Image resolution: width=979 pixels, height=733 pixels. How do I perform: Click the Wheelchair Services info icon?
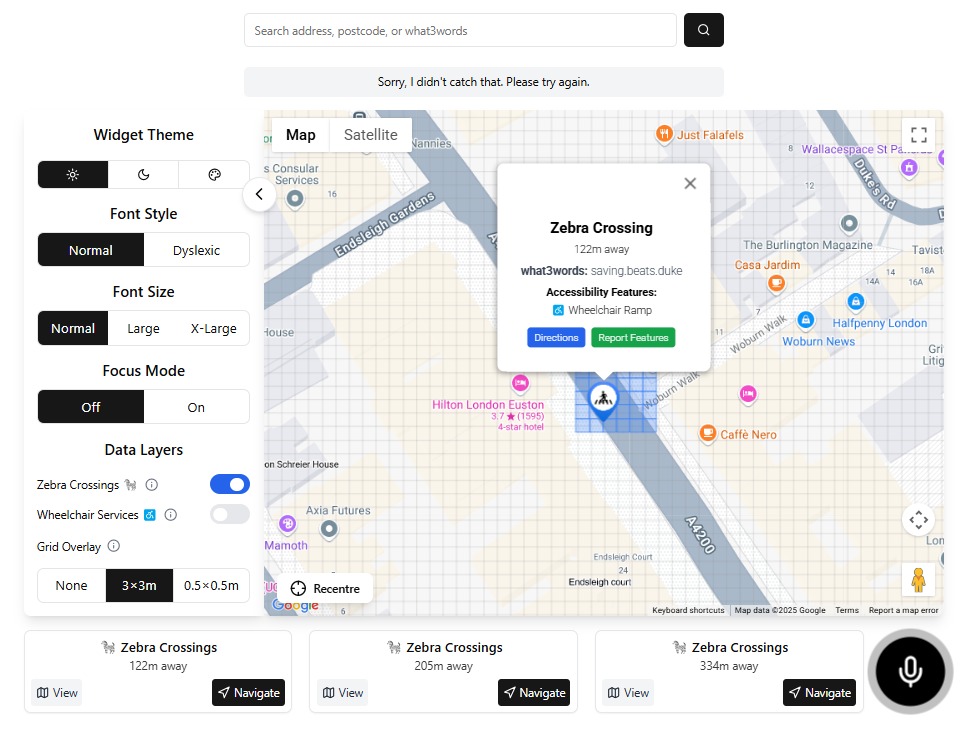(170, 515)
